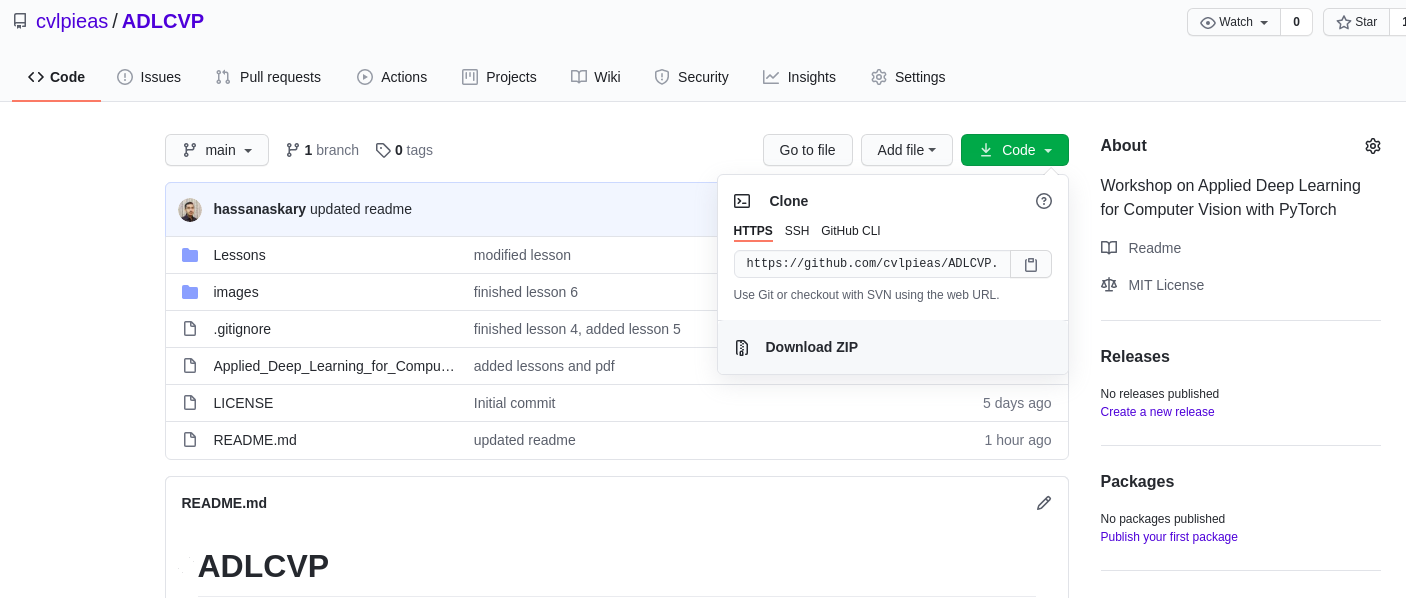The width and height of the screenshot is (1406, 598).
Task: Click the terminal icon next to Clone
Action: click(742, 201)
